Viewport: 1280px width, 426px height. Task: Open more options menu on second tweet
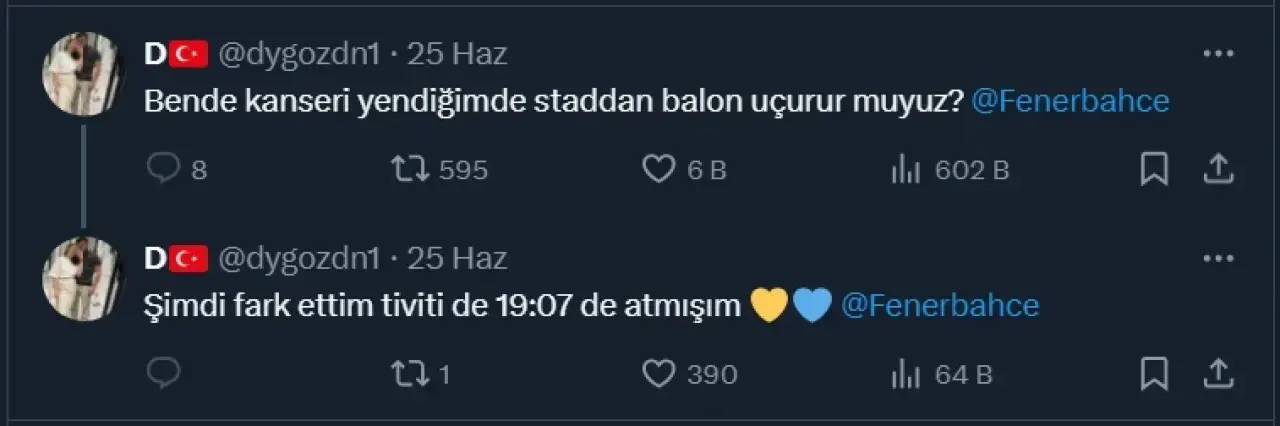click(x=1217, y=258)
